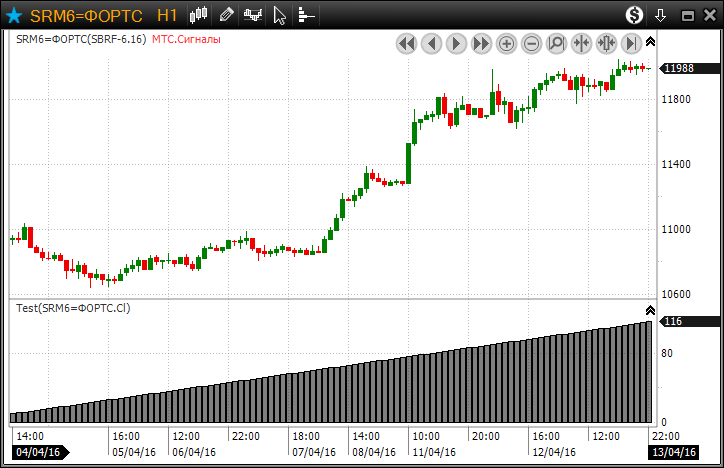The image size is (724, 468).
Task: Click the horizontal volume bars icon
Action: coord(306,15)
